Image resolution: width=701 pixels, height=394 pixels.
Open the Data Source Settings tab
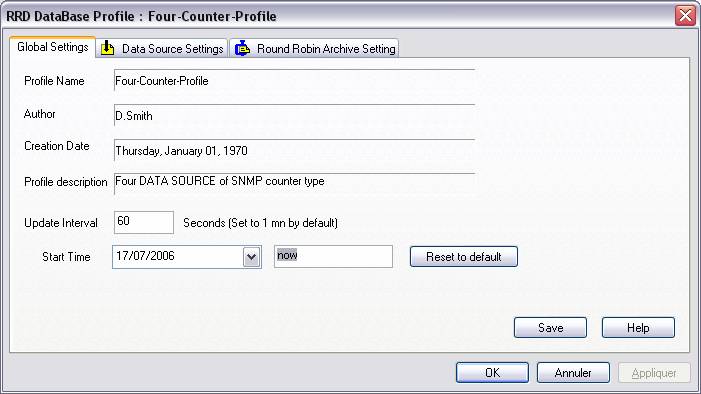162,48
